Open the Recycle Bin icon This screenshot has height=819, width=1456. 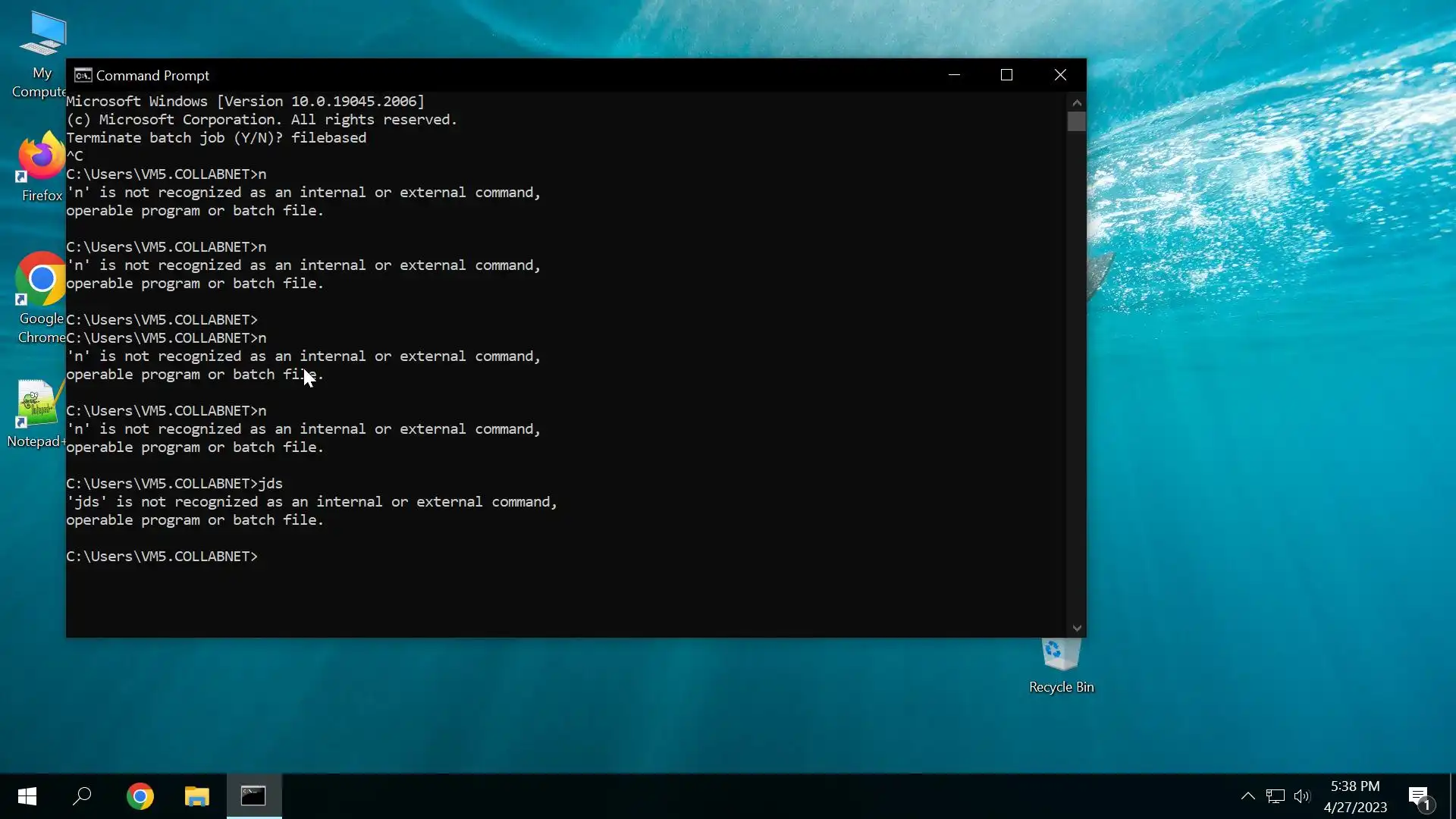[1061, 654]
